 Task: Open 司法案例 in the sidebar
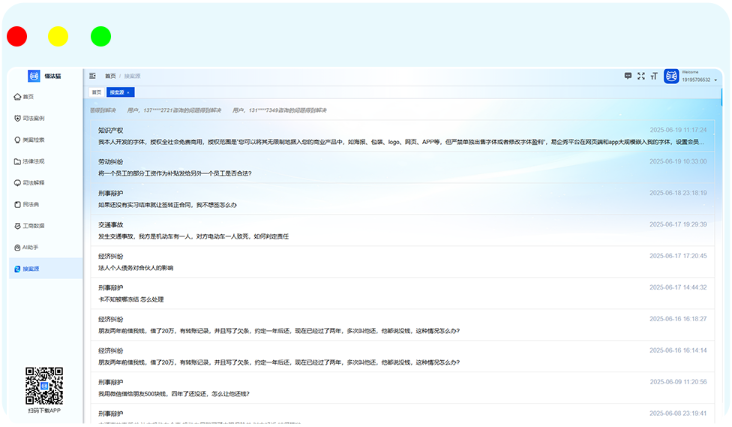point(33,118)
